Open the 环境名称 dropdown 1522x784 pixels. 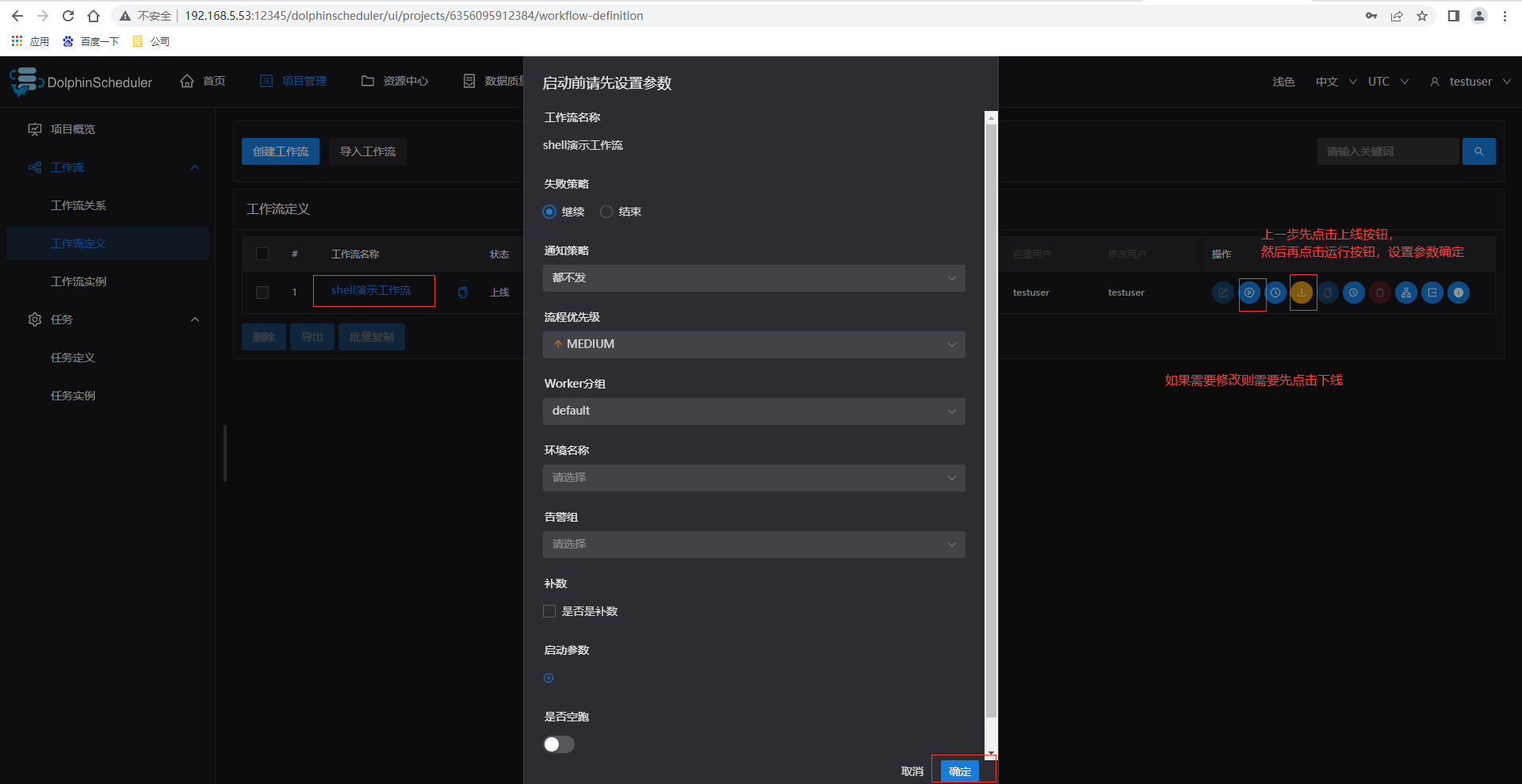754,478
